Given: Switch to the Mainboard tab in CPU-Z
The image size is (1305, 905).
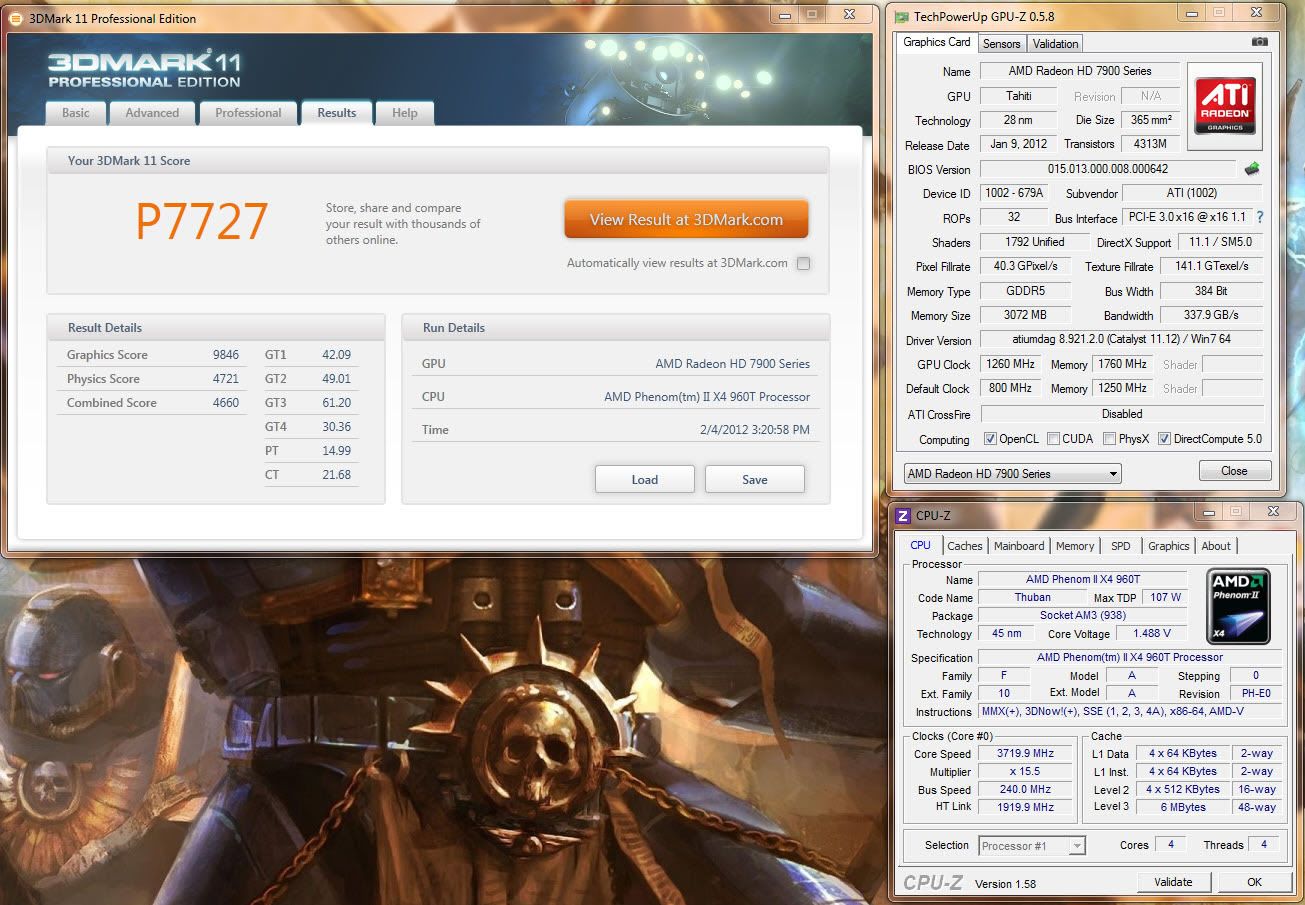Looking at the screenshot, I should [1019, 546].
